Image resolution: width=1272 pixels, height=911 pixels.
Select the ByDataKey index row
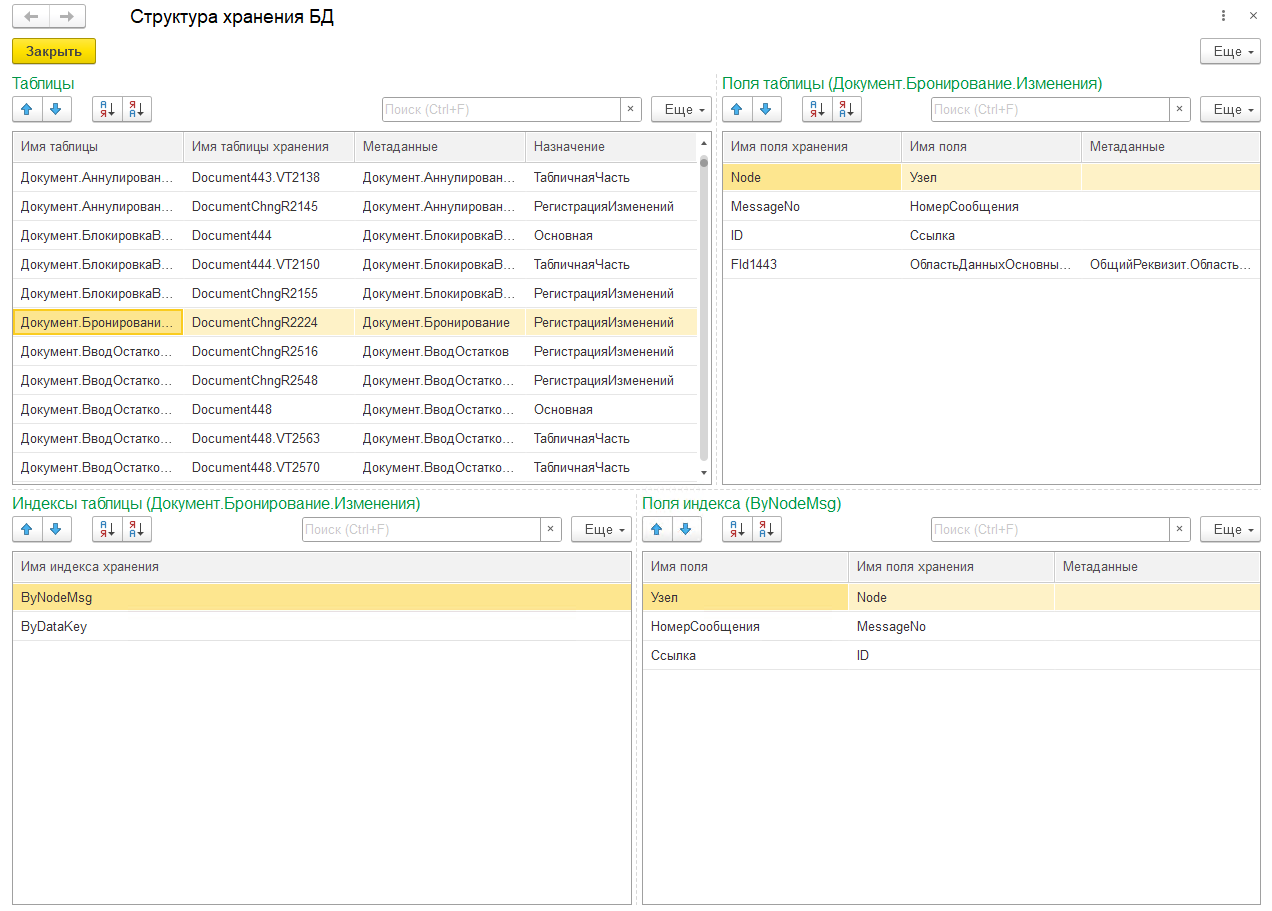click(x=55, y=626)
